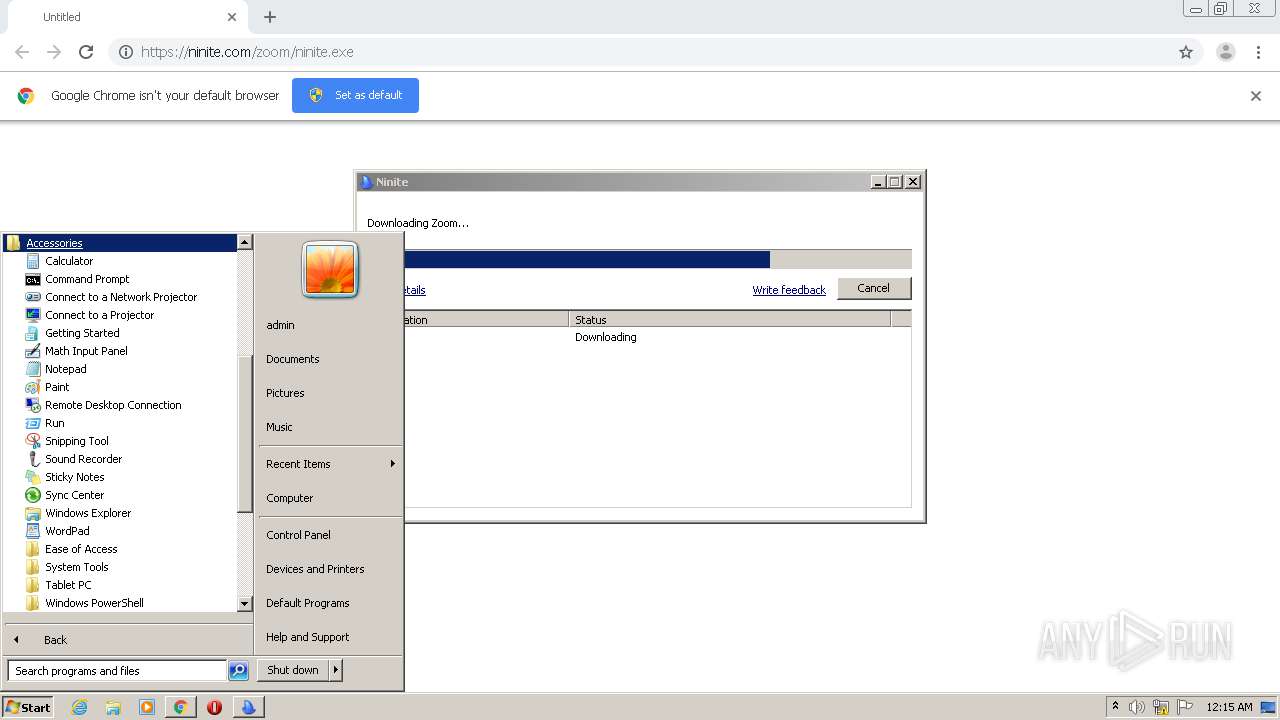Image resolution: width=1280 pixels, height=720 pixels.
Task: Open Devices and Printers
Action: point(315,569)
